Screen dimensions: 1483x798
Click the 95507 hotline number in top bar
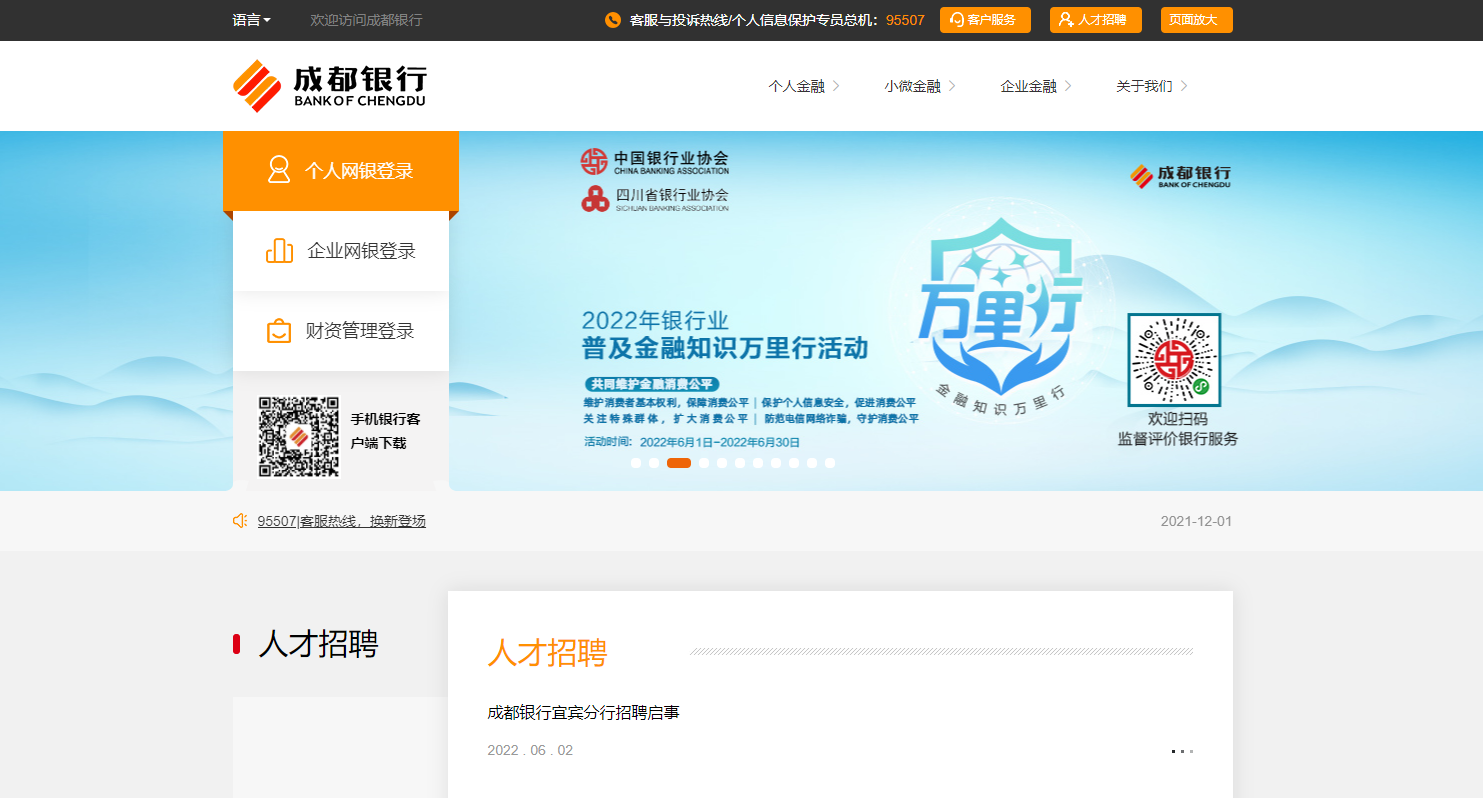tap(905, 20)
